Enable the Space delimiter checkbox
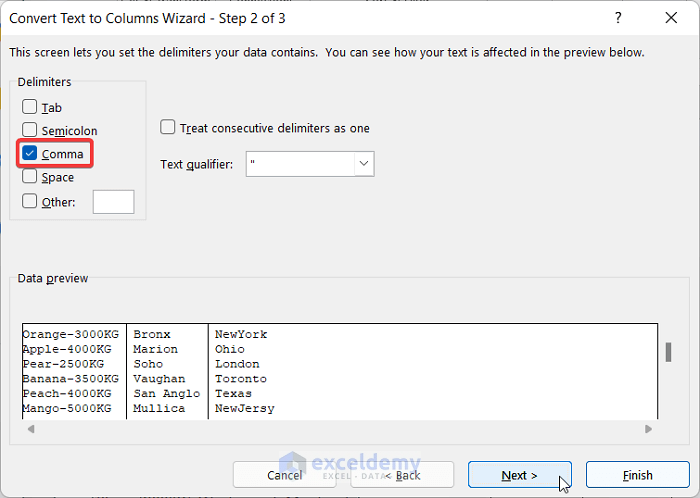700x498 pixels. 30,177
